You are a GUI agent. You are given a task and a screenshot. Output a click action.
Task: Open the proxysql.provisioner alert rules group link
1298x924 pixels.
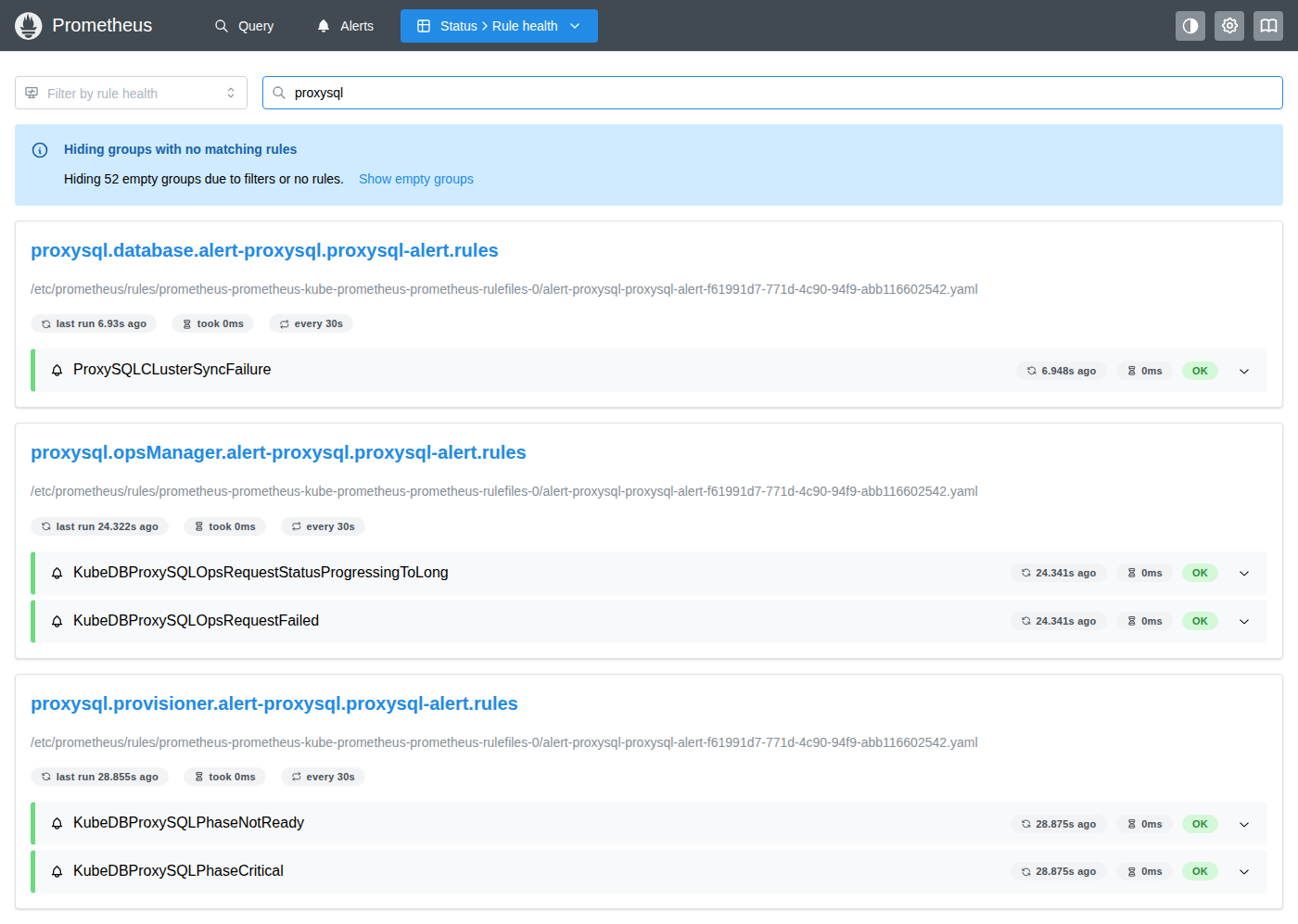click(274, 703)
